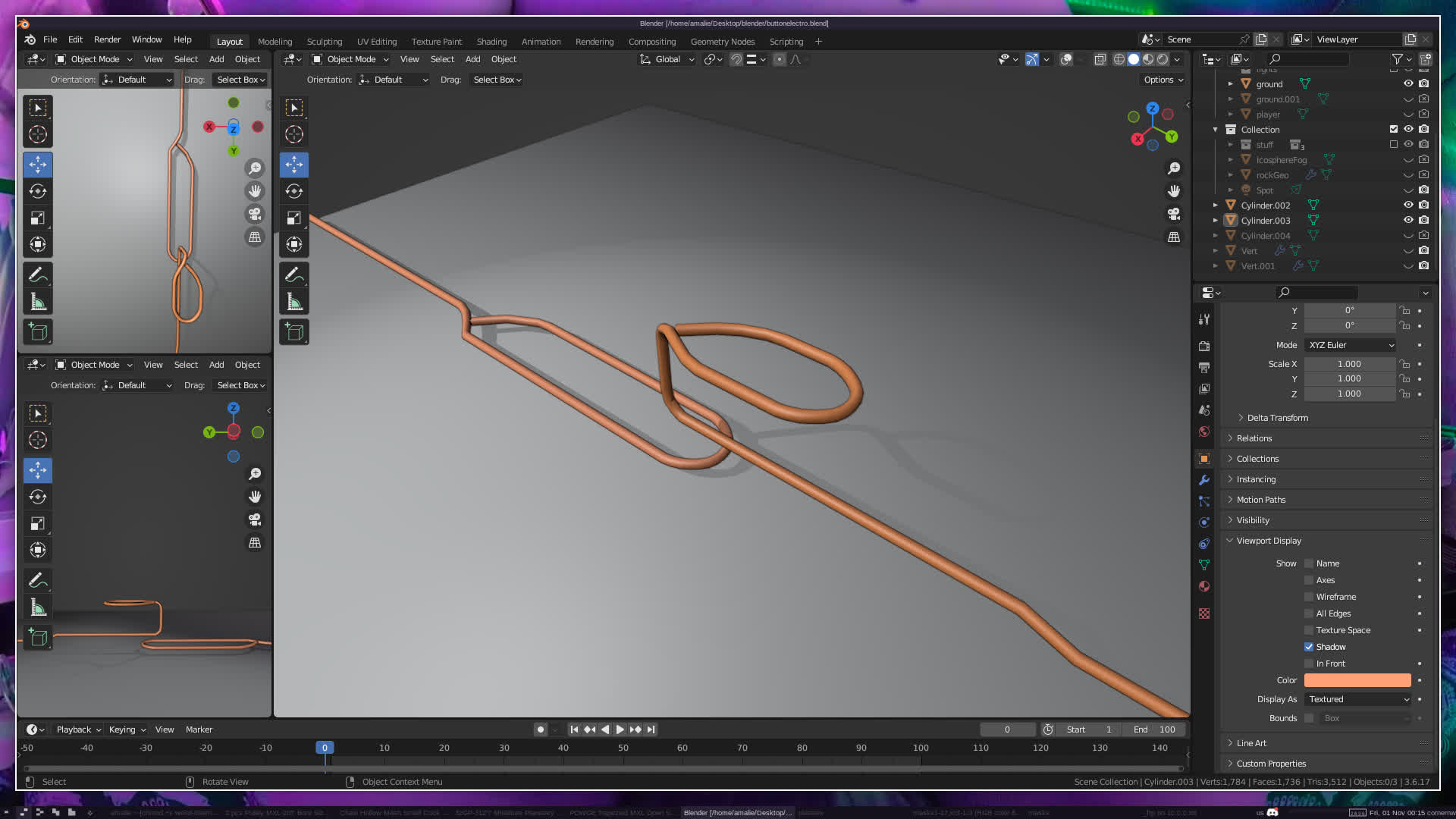Open the Material properties tab

tap(1204, 586)
